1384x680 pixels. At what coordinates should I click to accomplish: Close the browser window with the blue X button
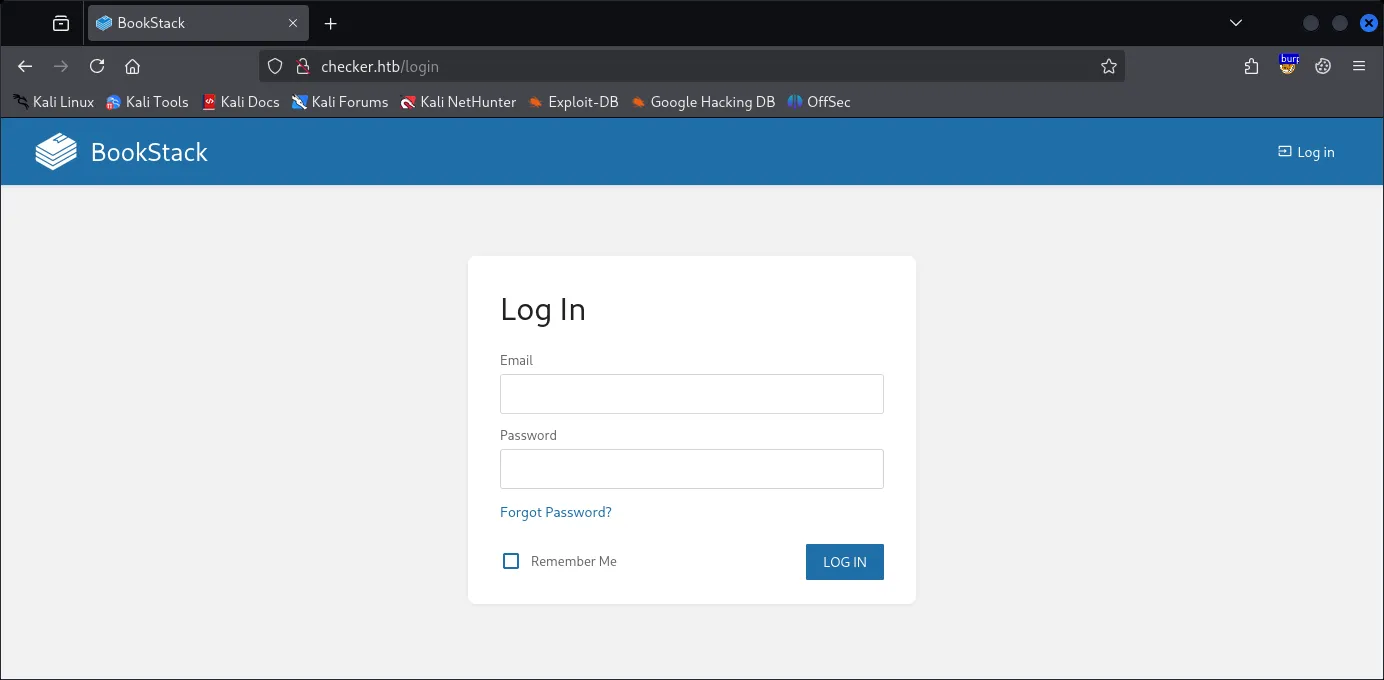click(1369, 23)
